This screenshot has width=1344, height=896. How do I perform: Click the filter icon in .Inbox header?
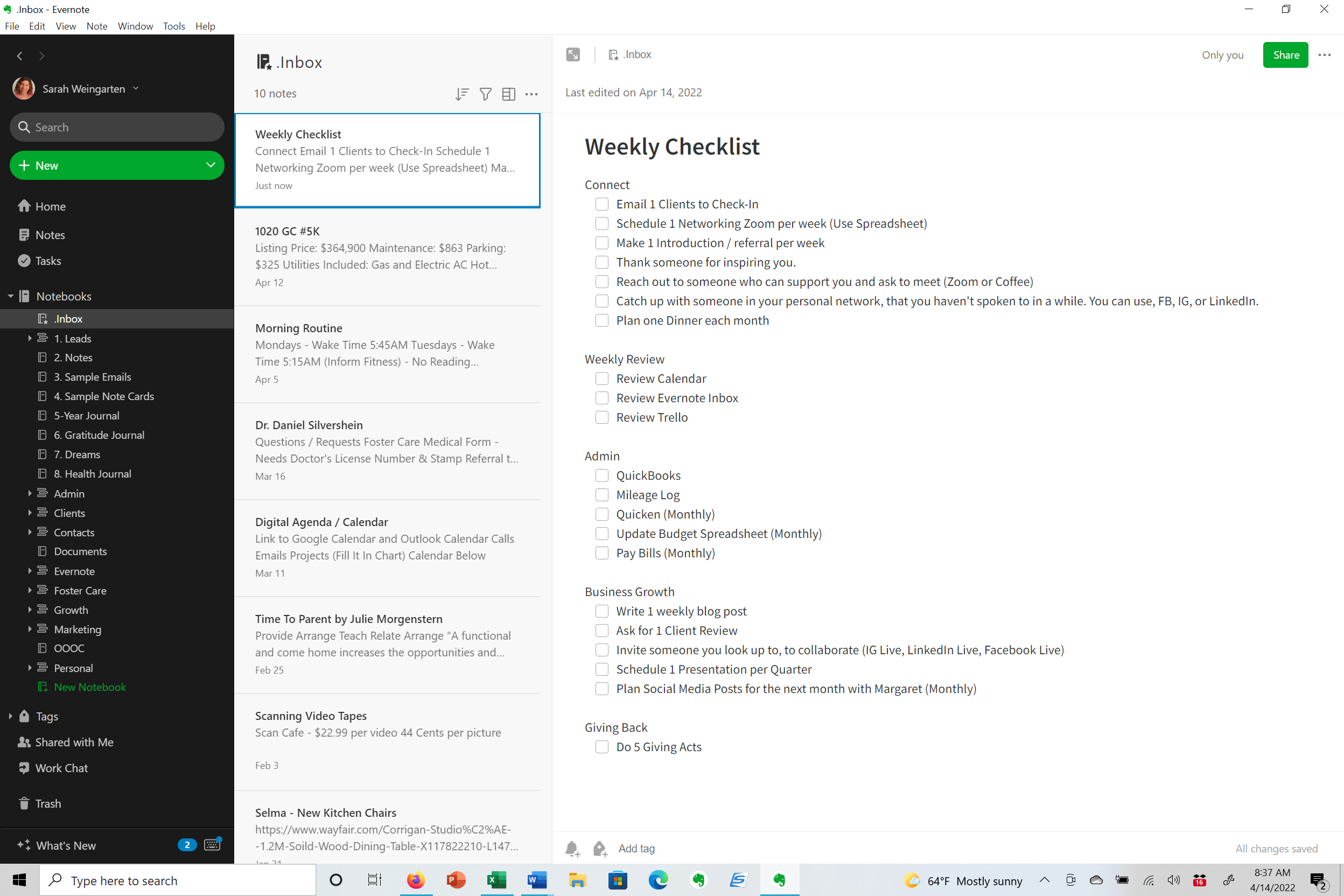485,93
